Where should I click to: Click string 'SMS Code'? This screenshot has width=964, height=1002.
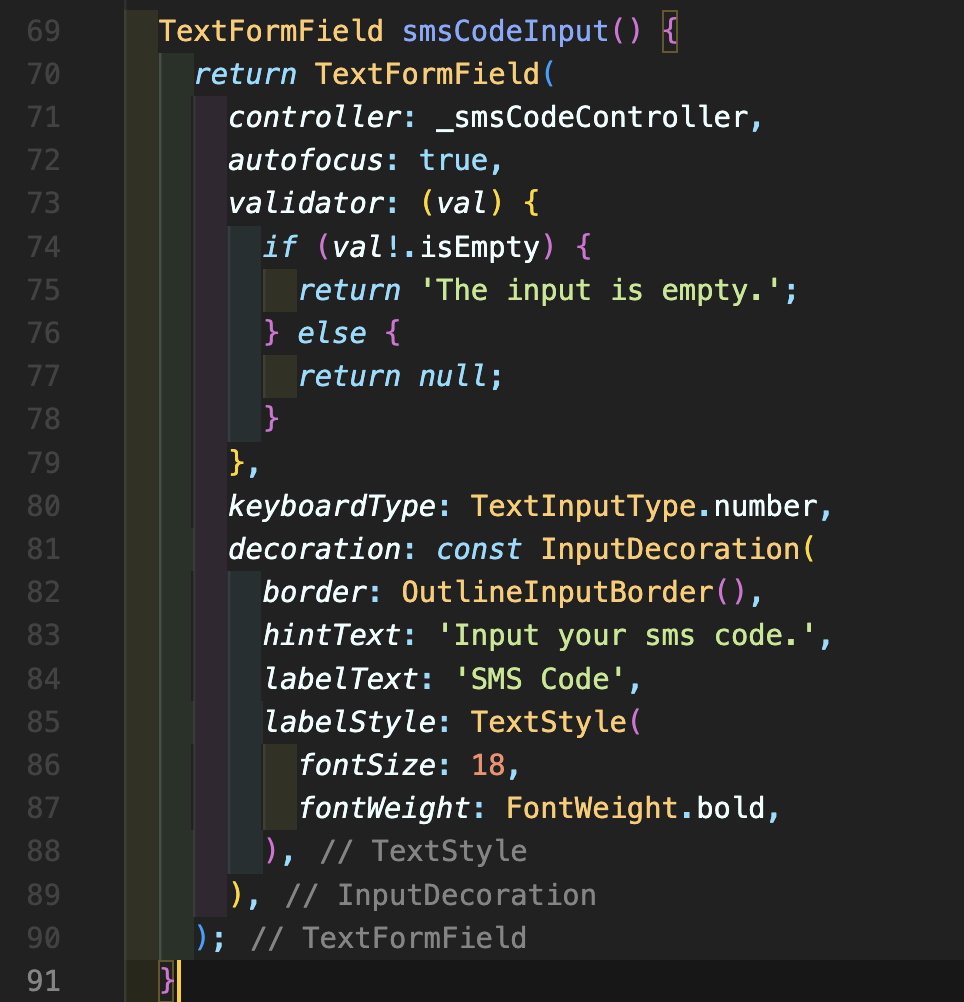tap(540, 679)
